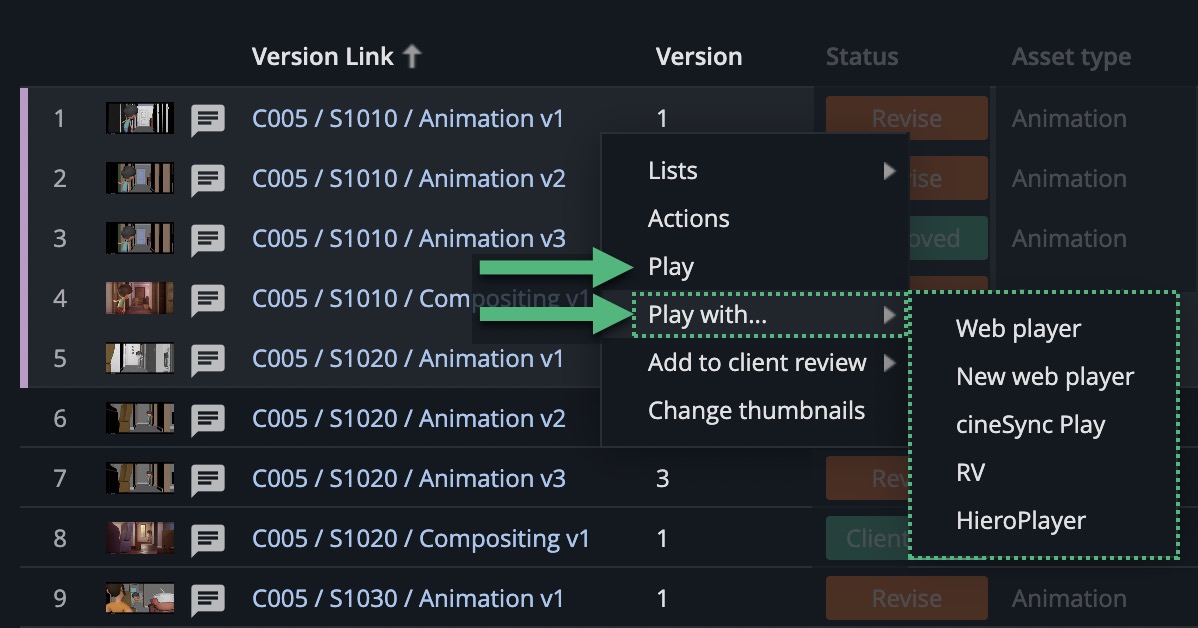Expand the Lists submenu
The height and width of the screenshot is (628, 1198).
click(x=889, y=171)
